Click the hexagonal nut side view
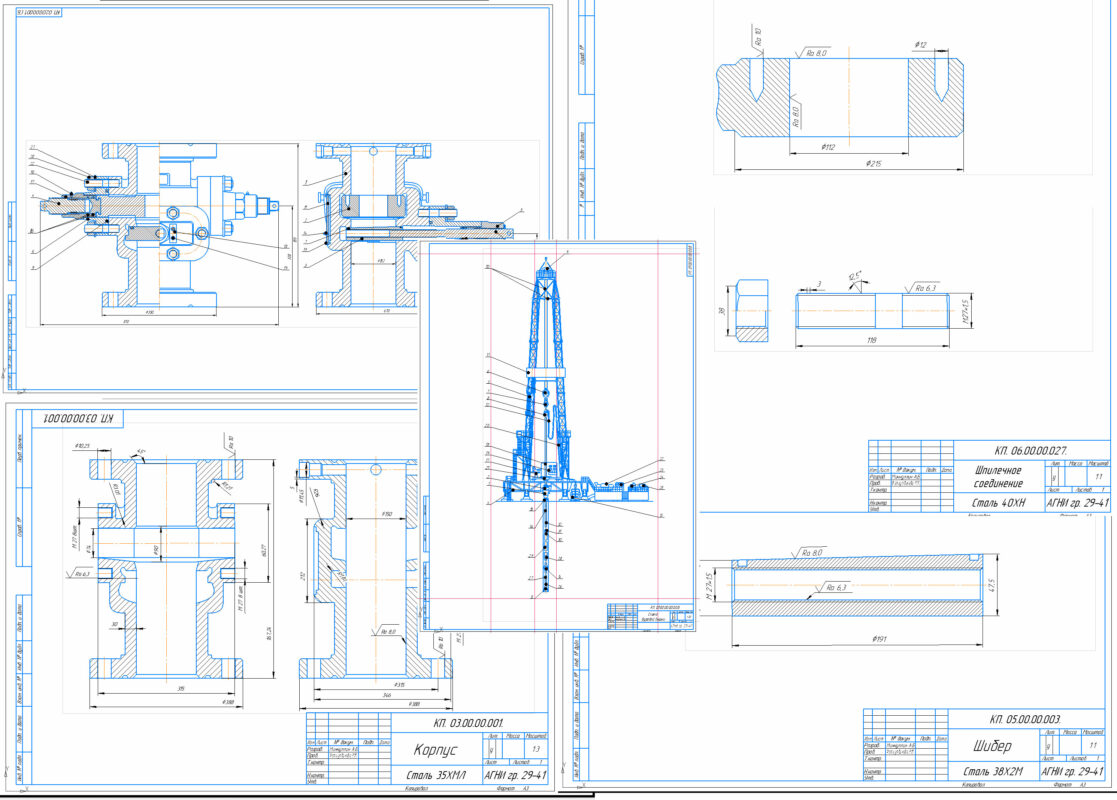The image size is (1117, 800). click(752, 309)
